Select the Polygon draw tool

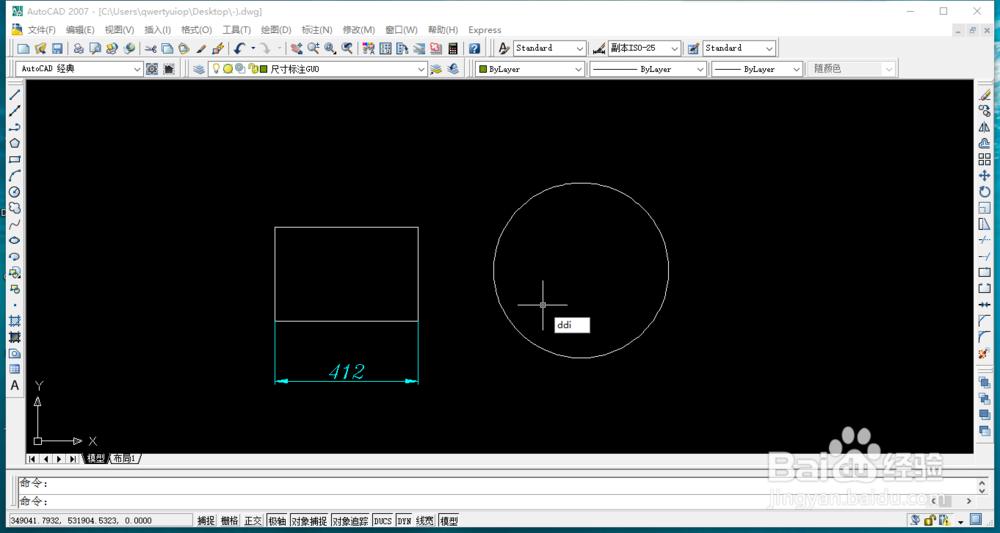coord(15,143)
